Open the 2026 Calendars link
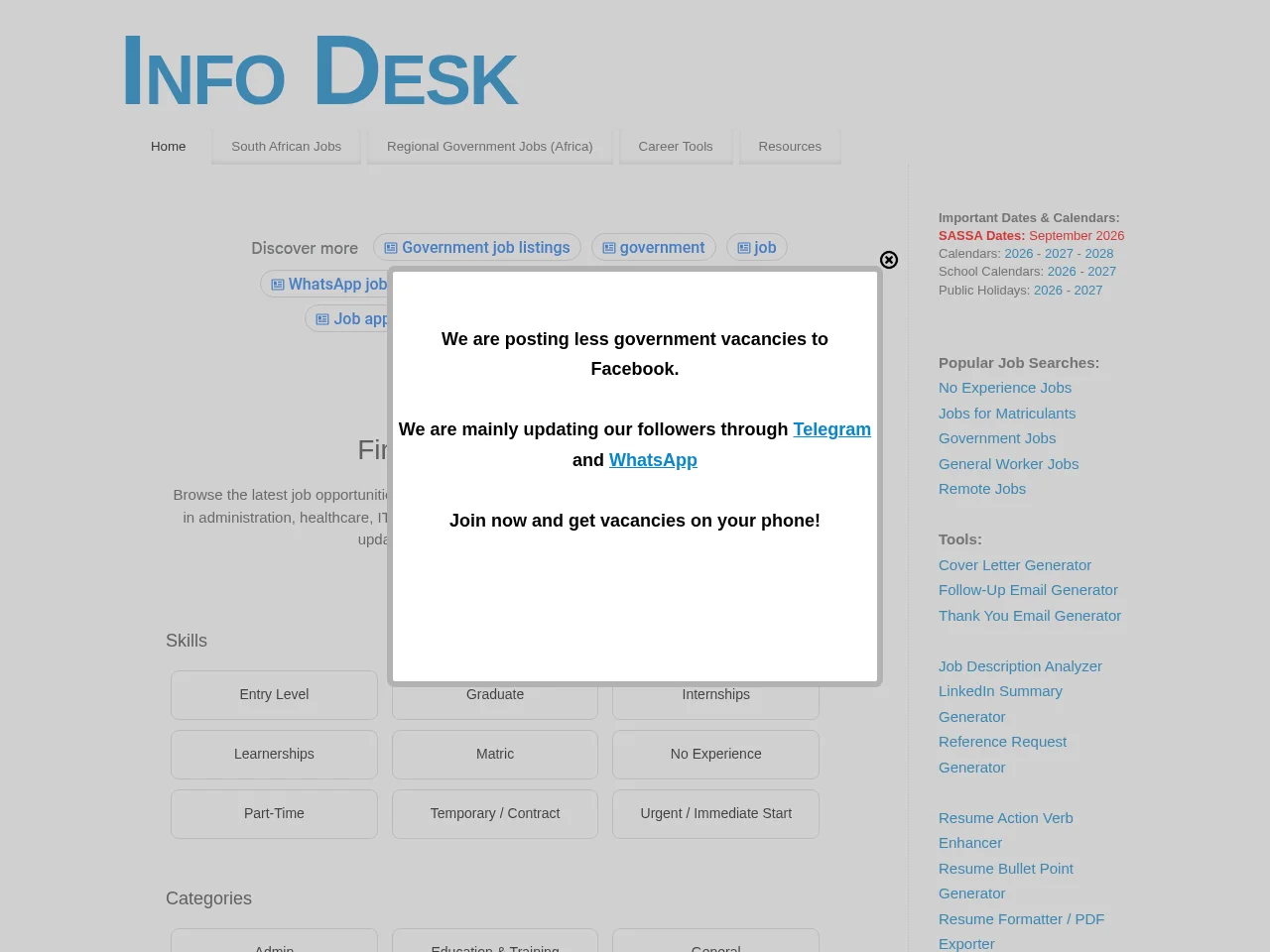 point(1019,253)
